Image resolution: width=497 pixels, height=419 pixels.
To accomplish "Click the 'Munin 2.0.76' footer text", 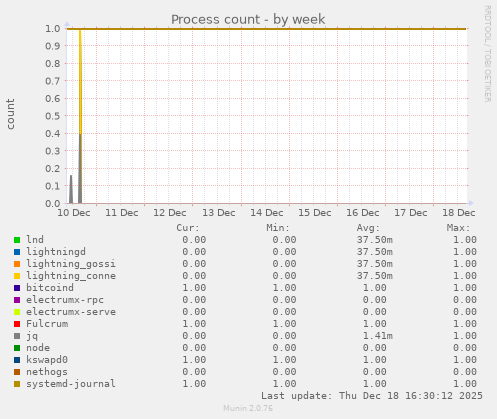I will coord(248,408).
